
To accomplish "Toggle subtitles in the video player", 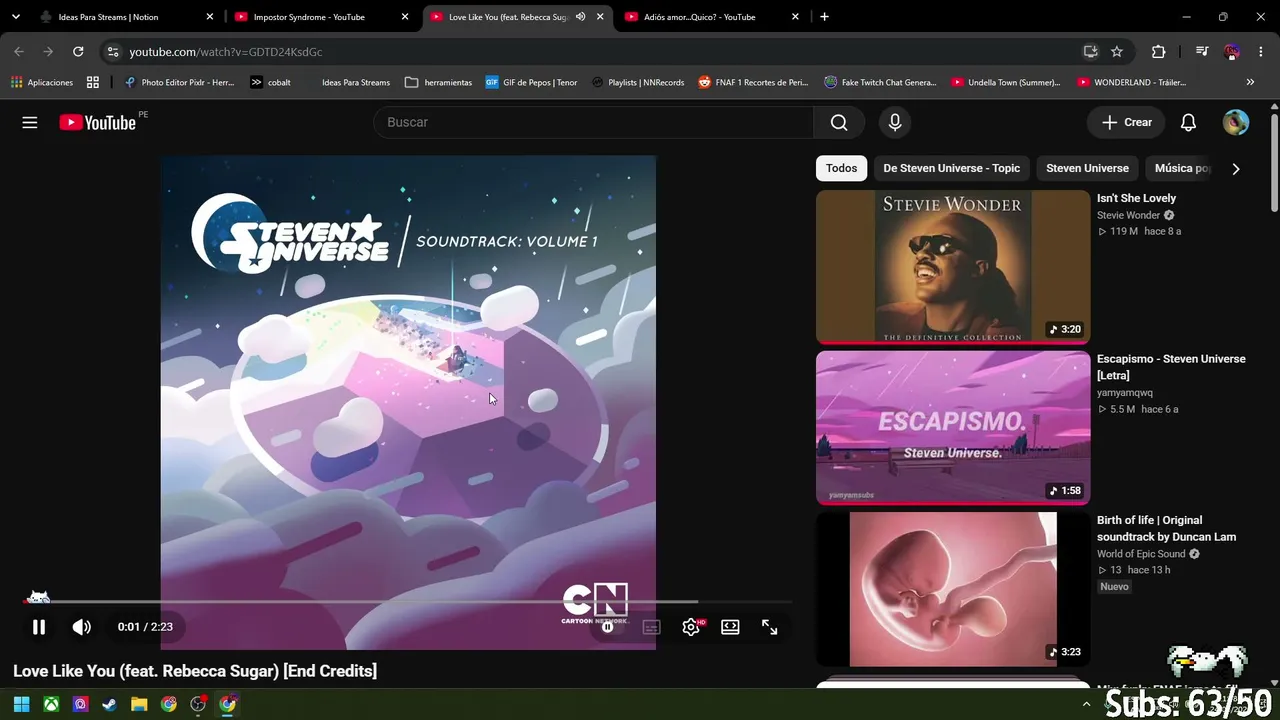I will [651, 627].
